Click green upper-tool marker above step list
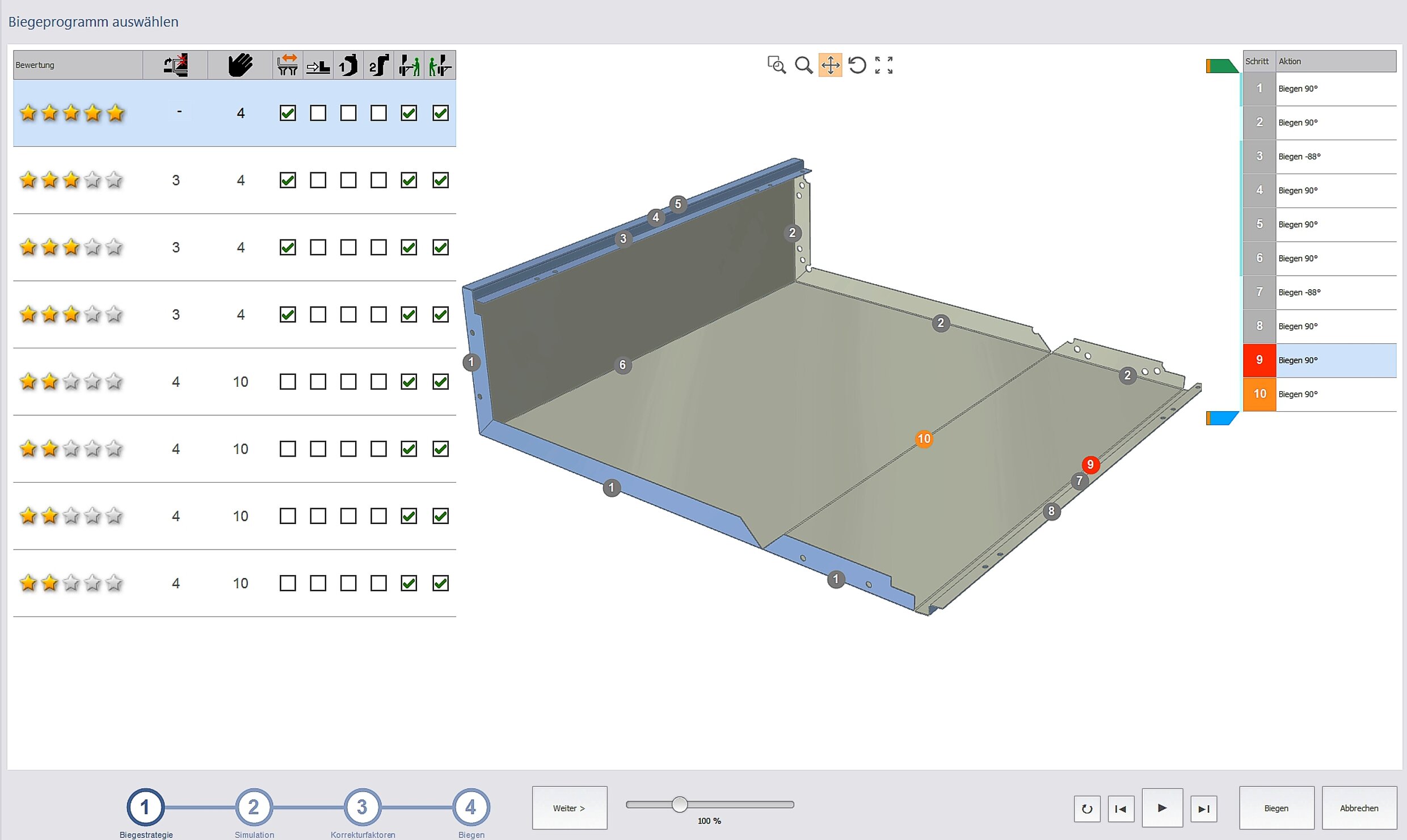 coord(1221,66)
